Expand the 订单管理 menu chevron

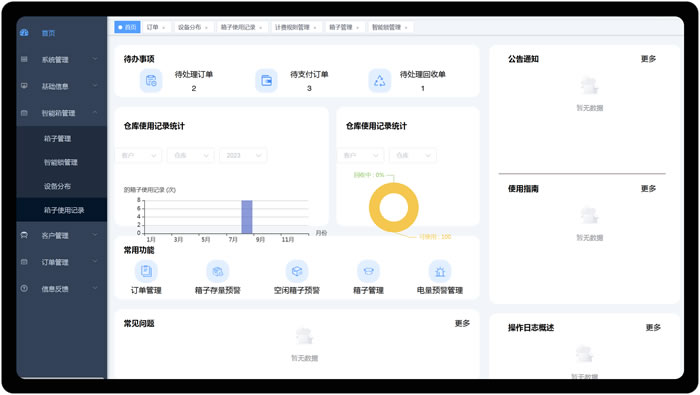coord(95,262)
